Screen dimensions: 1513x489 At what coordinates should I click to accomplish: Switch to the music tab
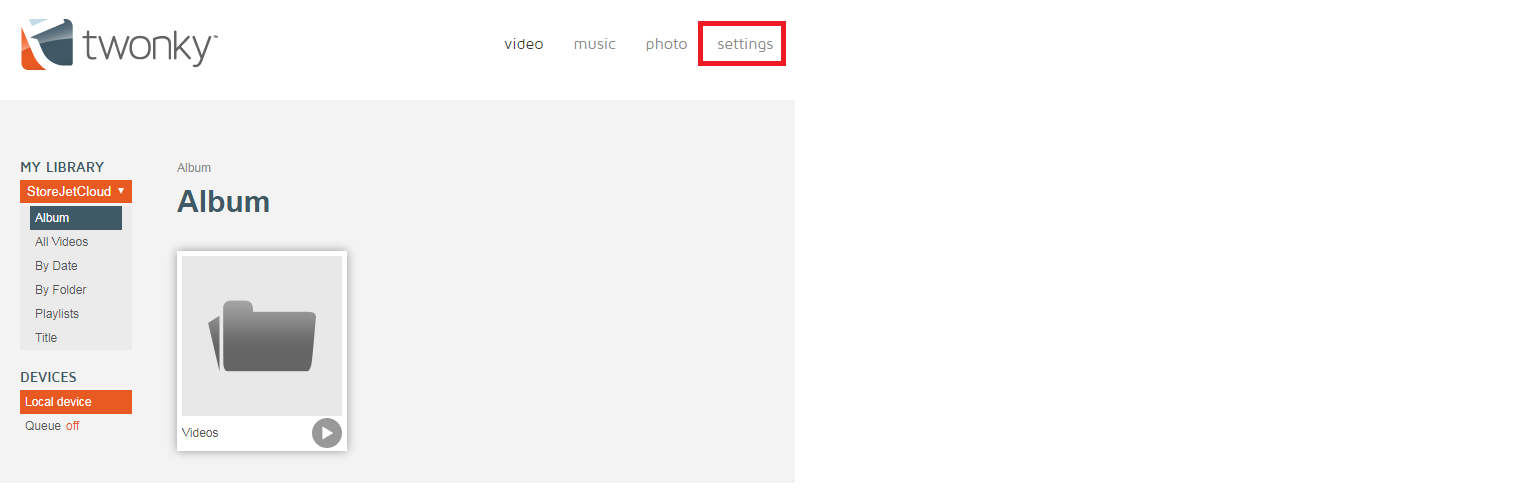pyautogui.click(x=594, y=44)
